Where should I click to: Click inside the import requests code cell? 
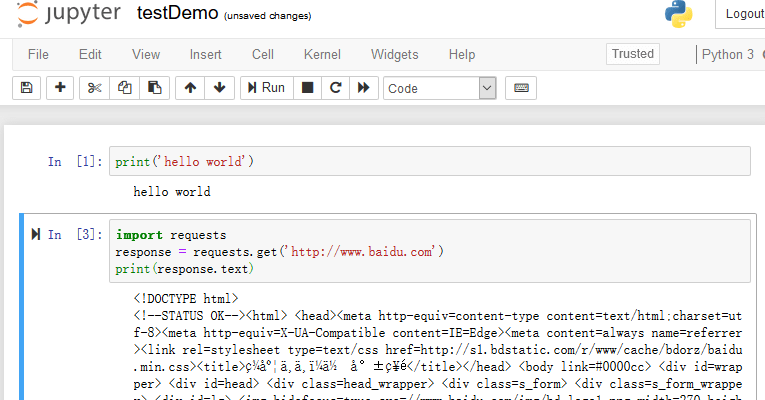click(x=429, y=251)
